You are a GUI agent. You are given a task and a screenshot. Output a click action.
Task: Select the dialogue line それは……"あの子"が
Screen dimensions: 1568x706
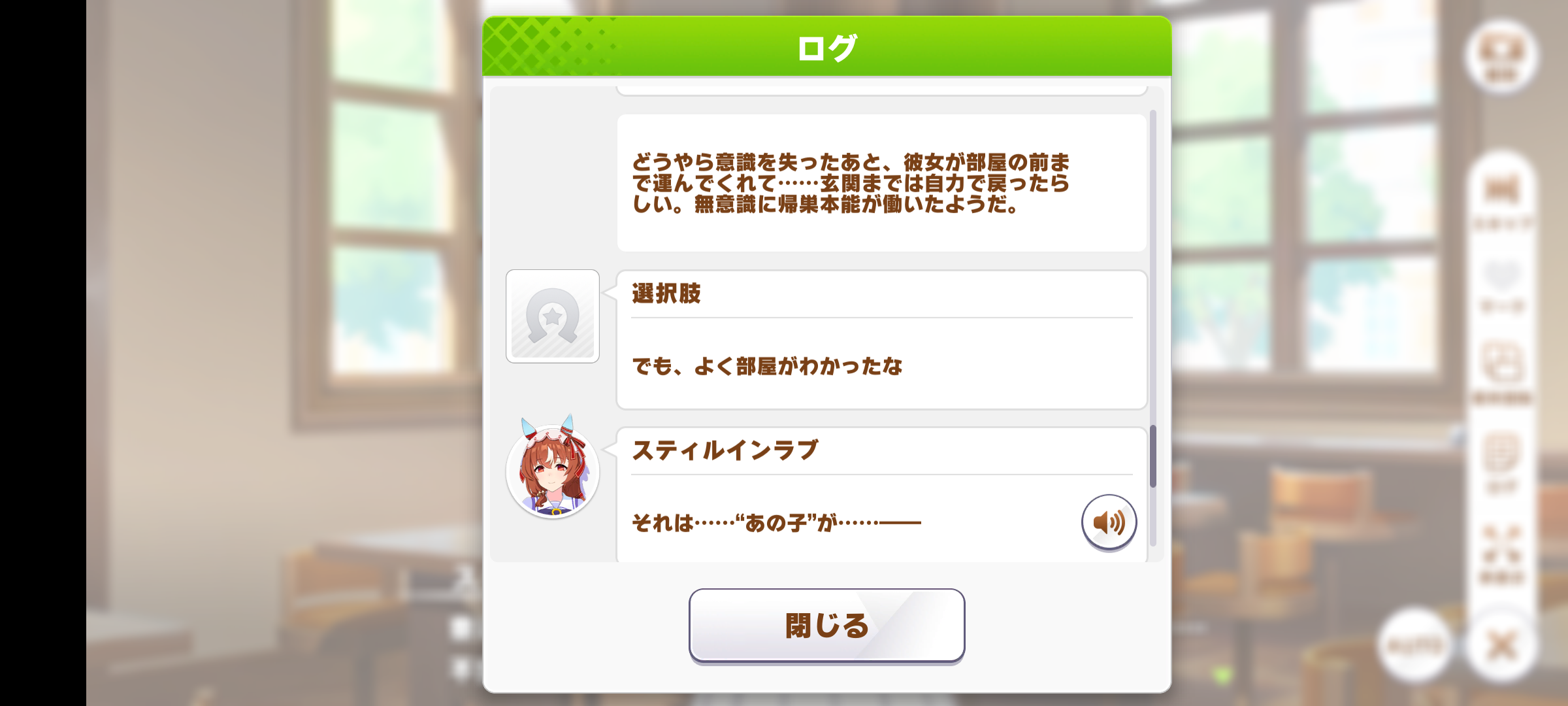click(776, 523)
